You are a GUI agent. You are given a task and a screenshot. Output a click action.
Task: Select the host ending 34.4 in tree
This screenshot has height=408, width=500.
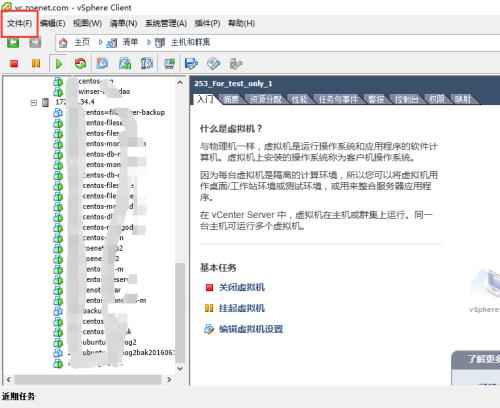tap(75, 102)
